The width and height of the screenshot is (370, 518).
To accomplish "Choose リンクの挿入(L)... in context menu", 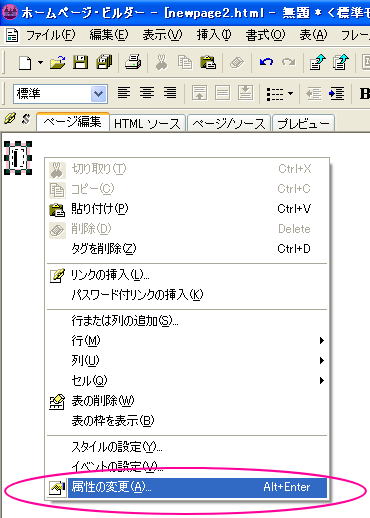I will click(x=187, y=275).
